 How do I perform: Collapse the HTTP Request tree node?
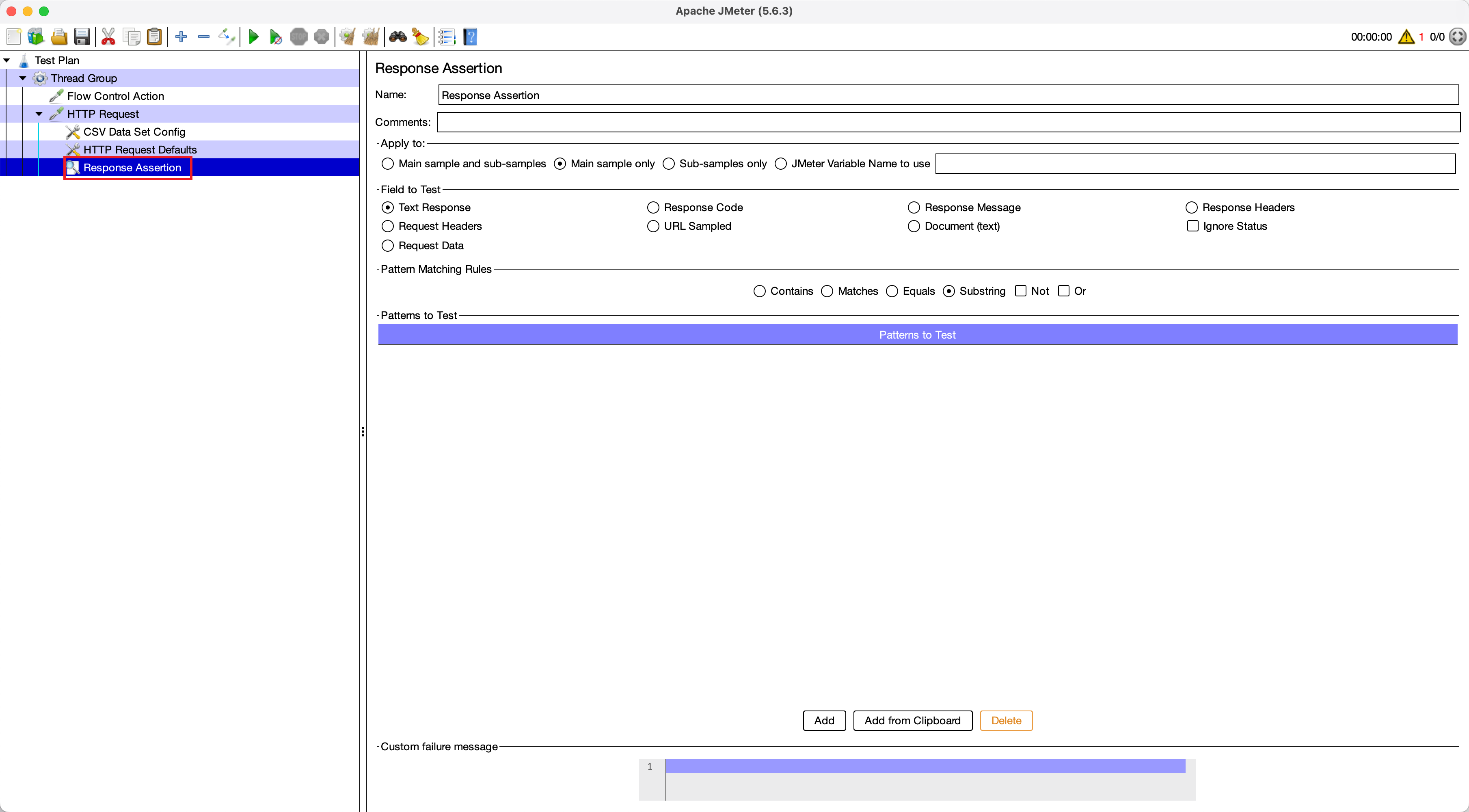[39, 114]
